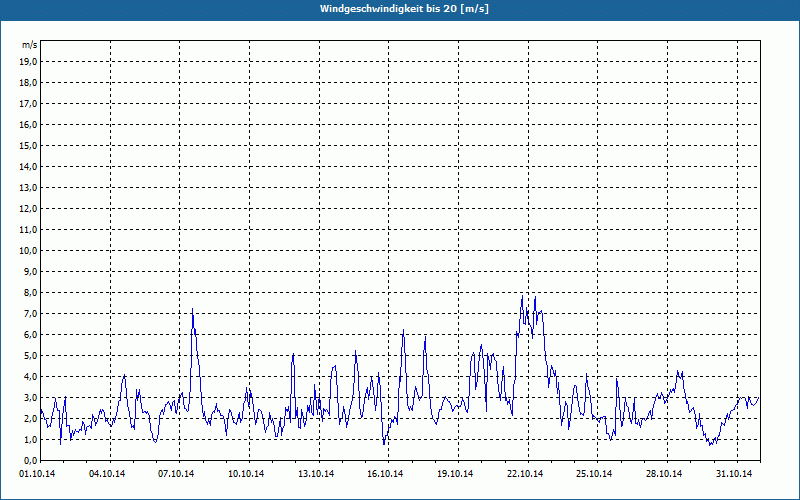Viewport: 800px width, 500px height.
Task: Click the highest wind peak near 22.10.14
Action: pyautogui.click(x=522, y=295)
